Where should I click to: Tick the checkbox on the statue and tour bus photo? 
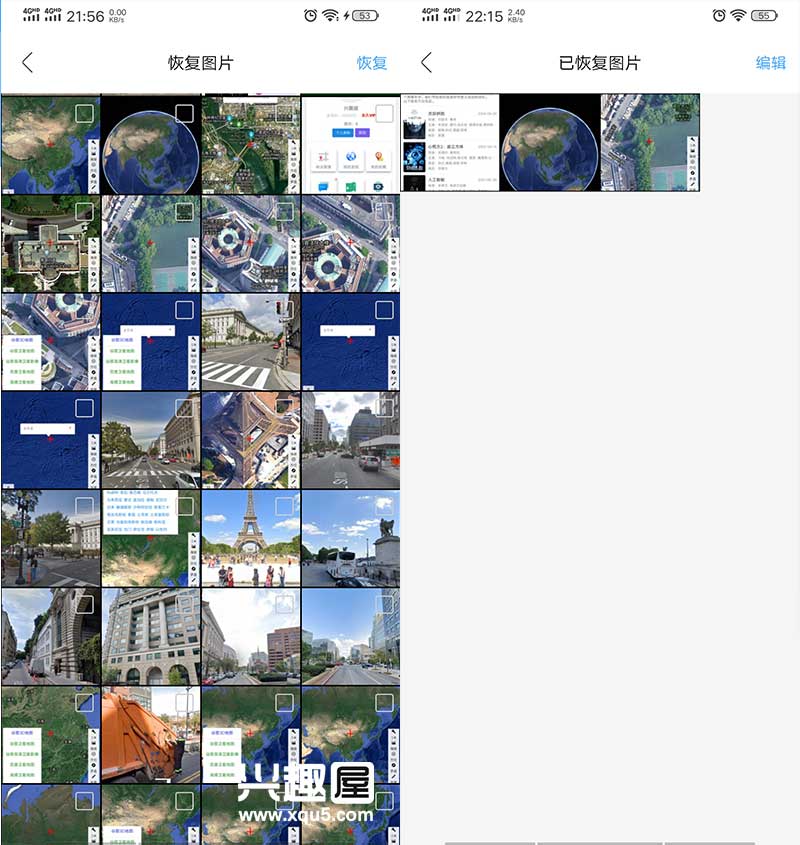click(x=384, y=507)
